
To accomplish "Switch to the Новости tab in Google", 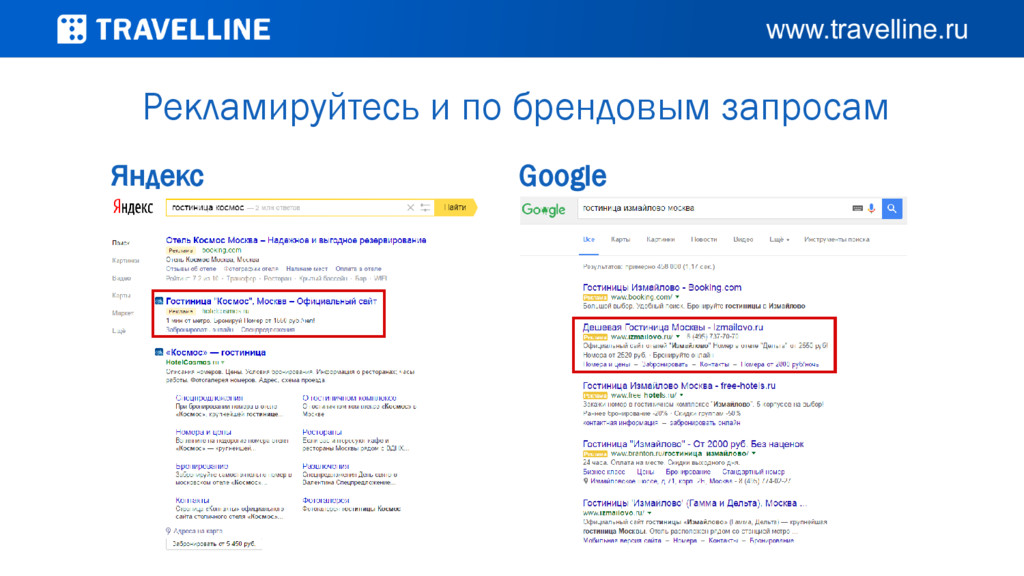I will [704, 240].
